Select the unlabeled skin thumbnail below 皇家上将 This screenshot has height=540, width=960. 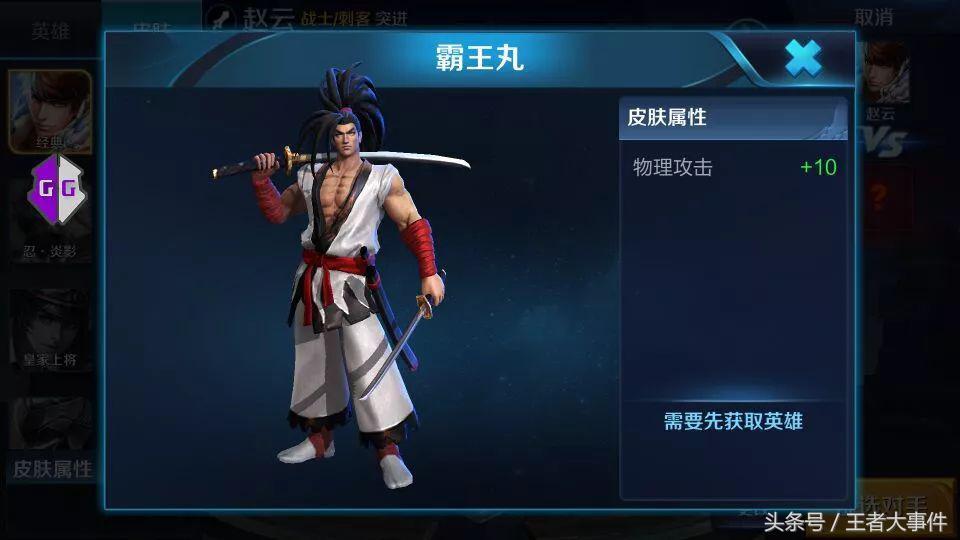50,424
